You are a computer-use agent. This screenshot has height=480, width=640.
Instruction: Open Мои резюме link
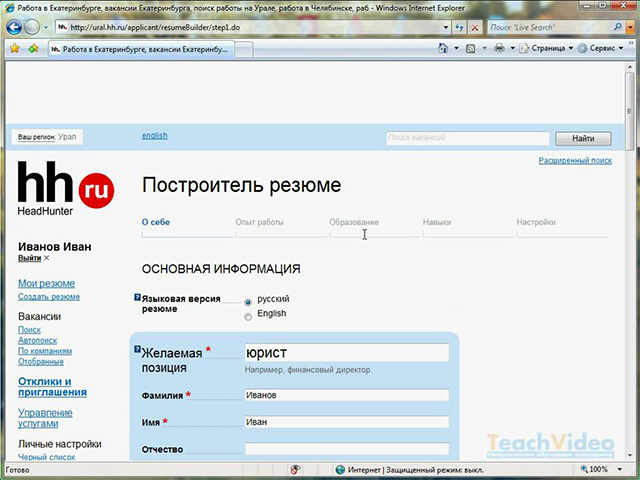(x=47, y=283)
